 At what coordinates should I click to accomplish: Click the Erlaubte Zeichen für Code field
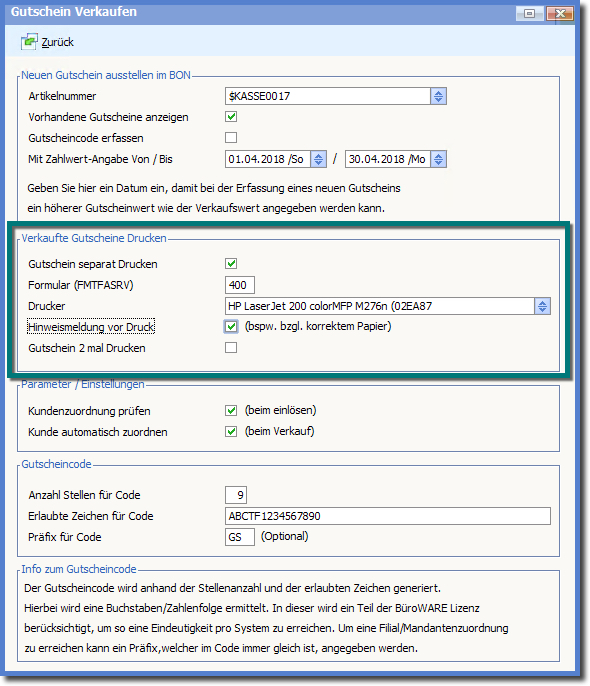(388, 516)
